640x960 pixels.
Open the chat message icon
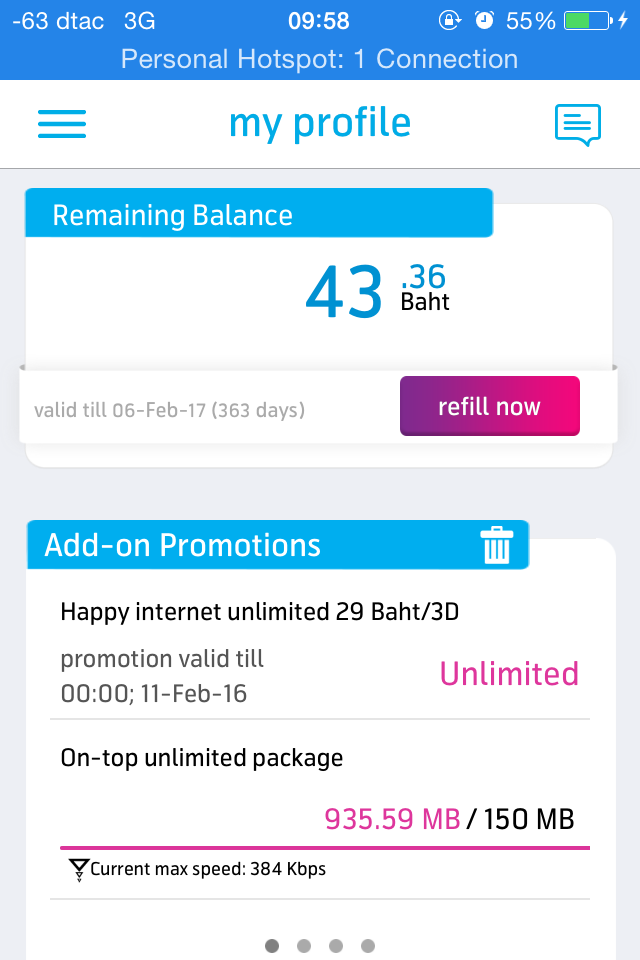coord(578,125)
